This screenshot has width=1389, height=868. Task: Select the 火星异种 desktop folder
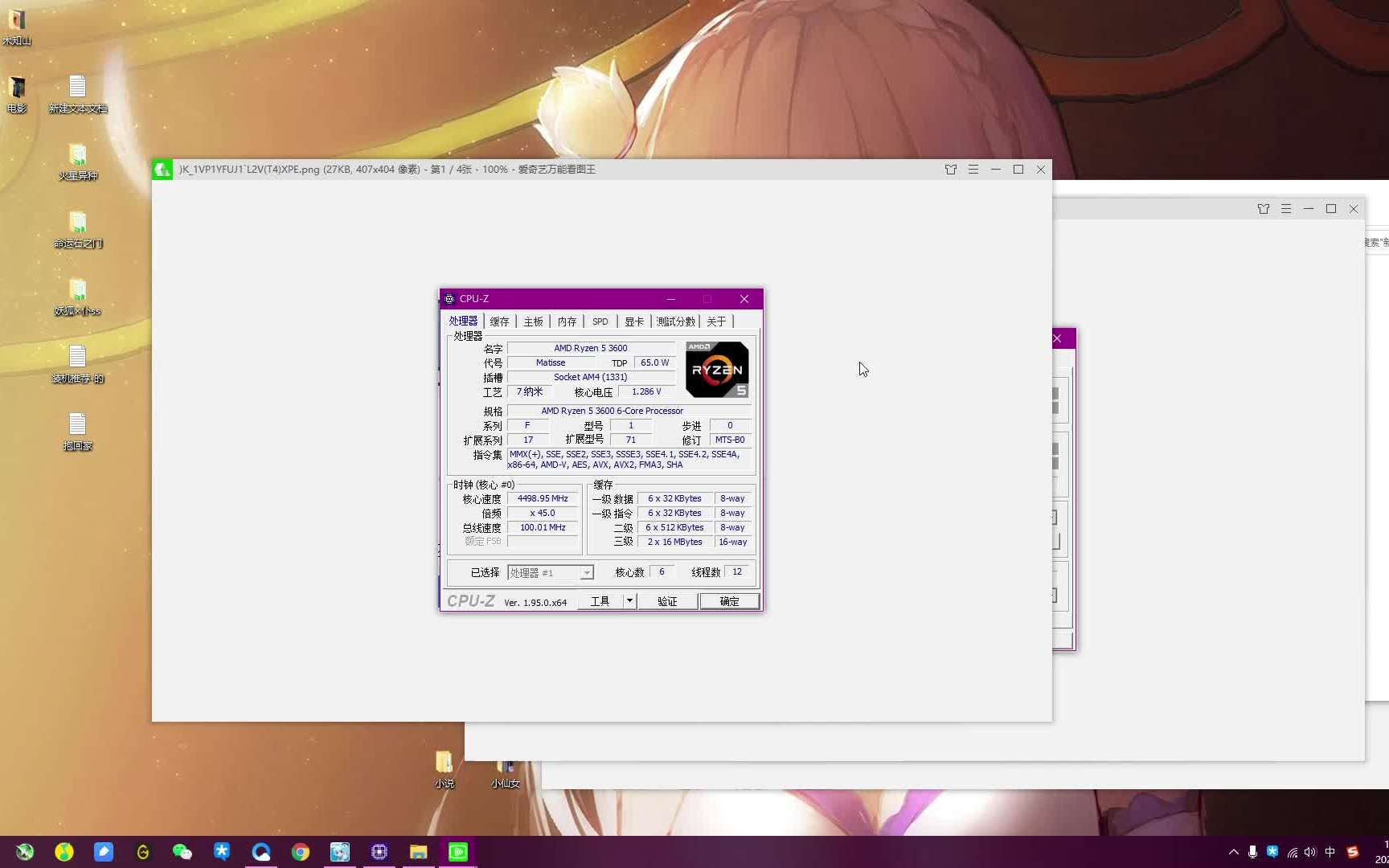point(77,162)
